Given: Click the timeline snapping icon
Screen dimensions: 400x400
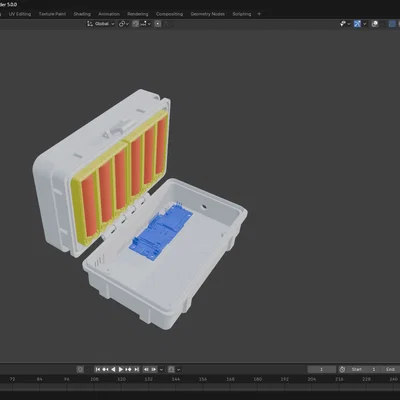Looking at the screenshot, I should tap(171, 369).
